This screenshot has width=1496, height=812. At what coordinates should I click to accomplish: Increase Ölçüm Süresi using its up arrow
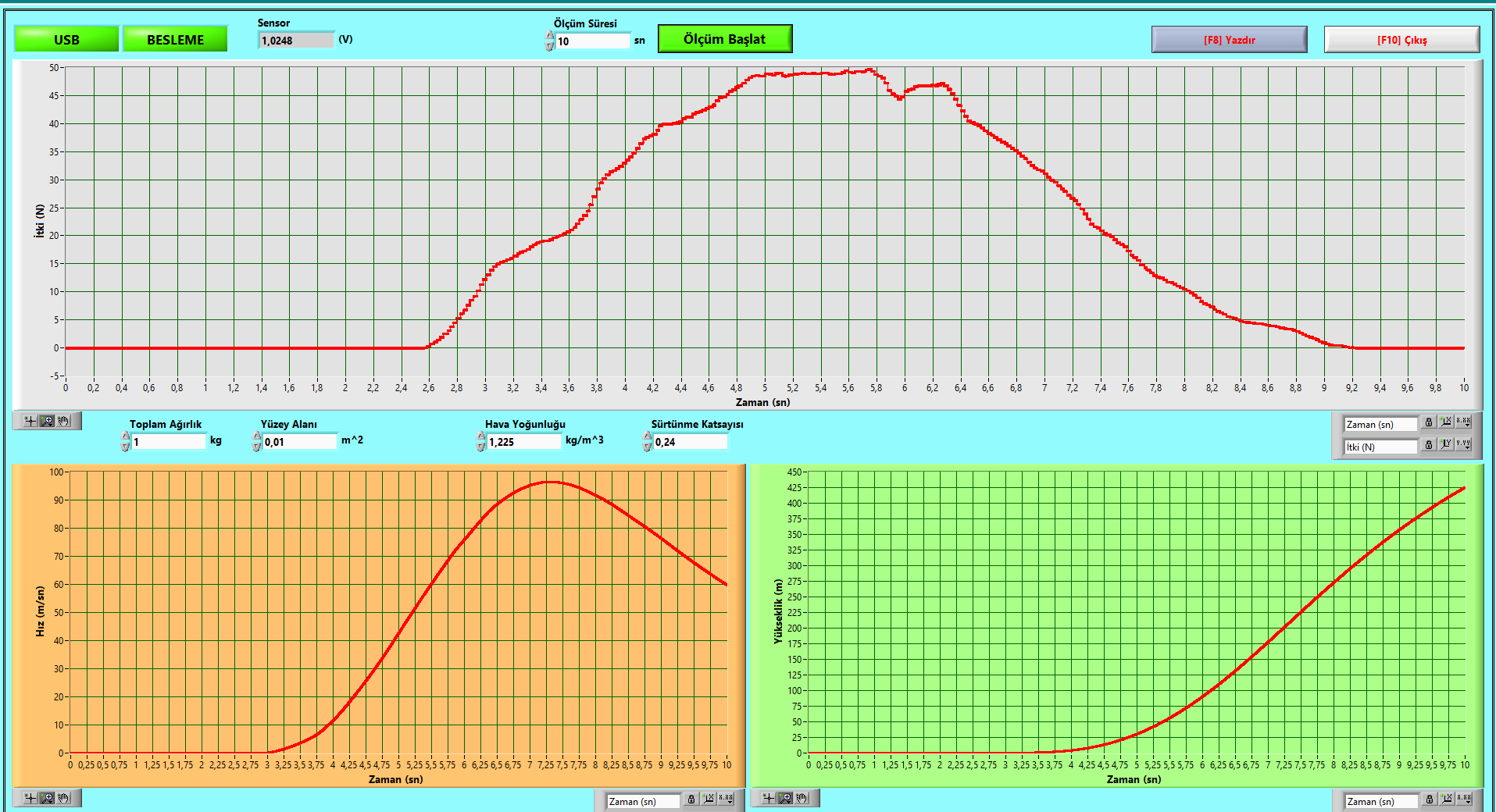pyautogui.click(x=550, y=36)
